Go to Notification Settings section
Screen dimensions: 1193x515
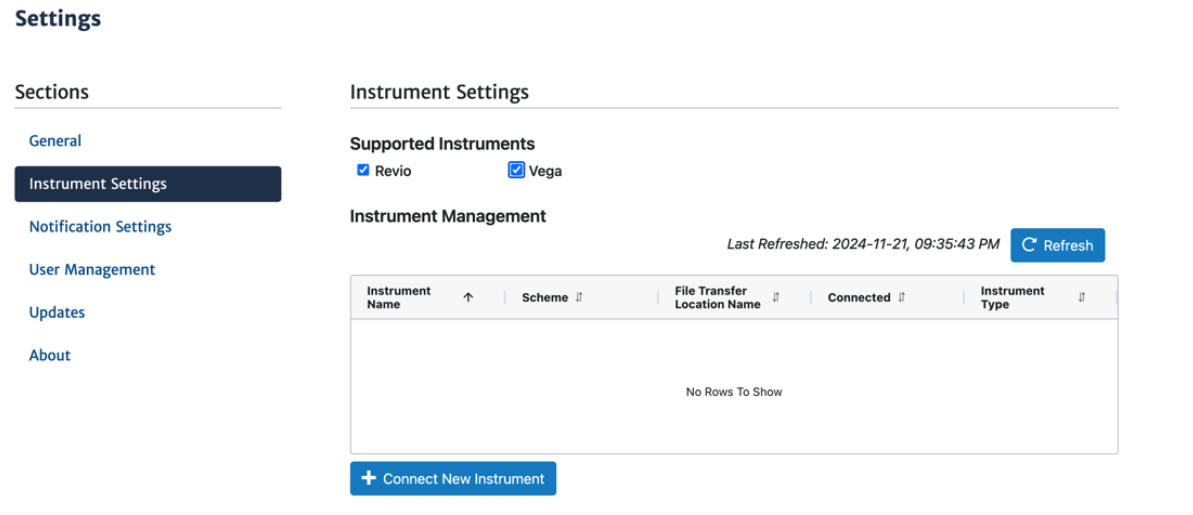coord(100,227)
